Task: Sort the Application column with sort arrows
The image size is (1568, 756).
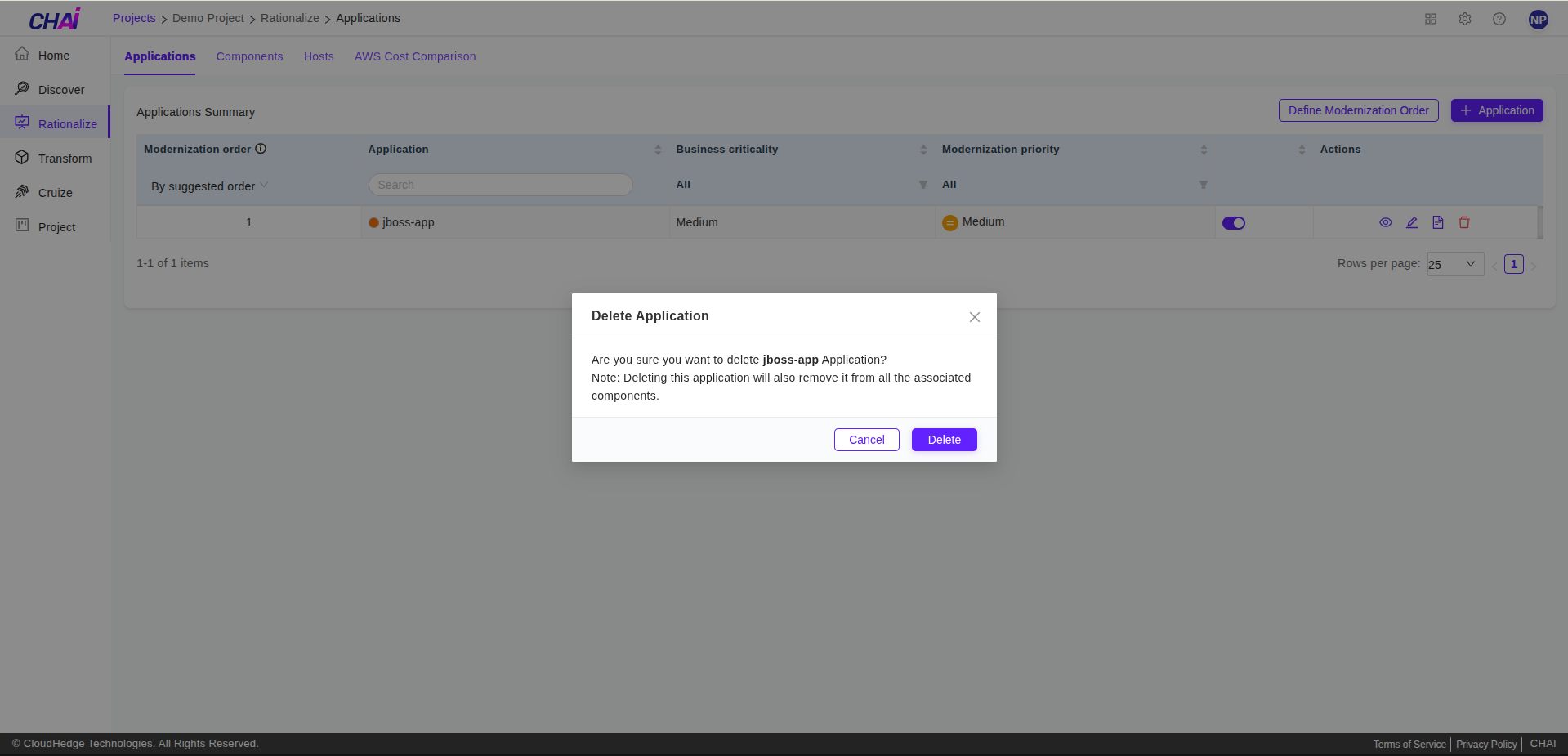Action: click(659, 149)
